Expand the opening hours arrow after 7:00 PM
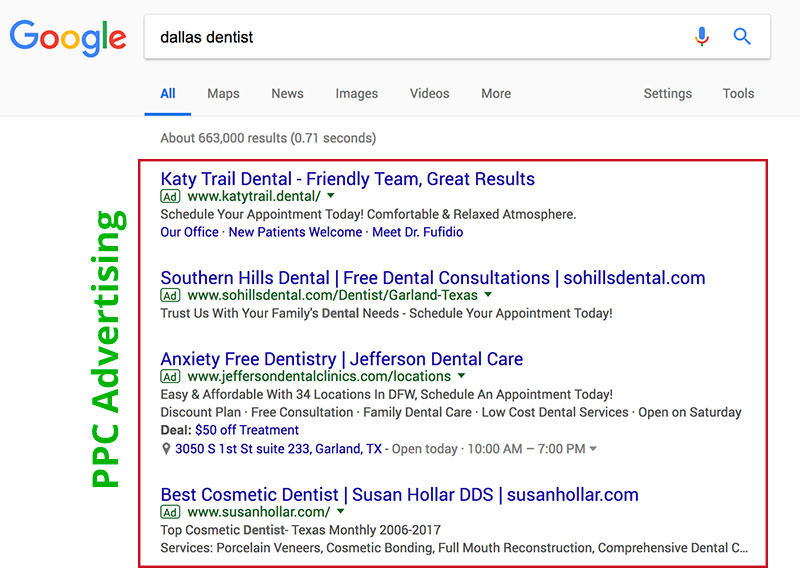 point(593,449)
